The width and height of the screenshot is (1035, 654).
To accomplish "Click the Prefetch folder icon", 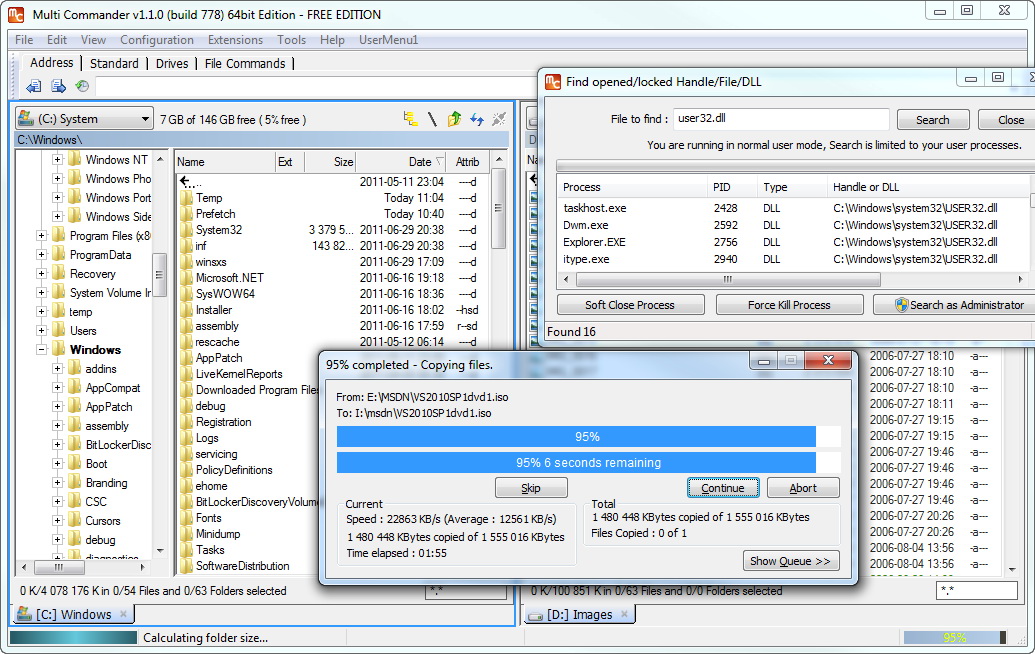I will click(185, 214).
